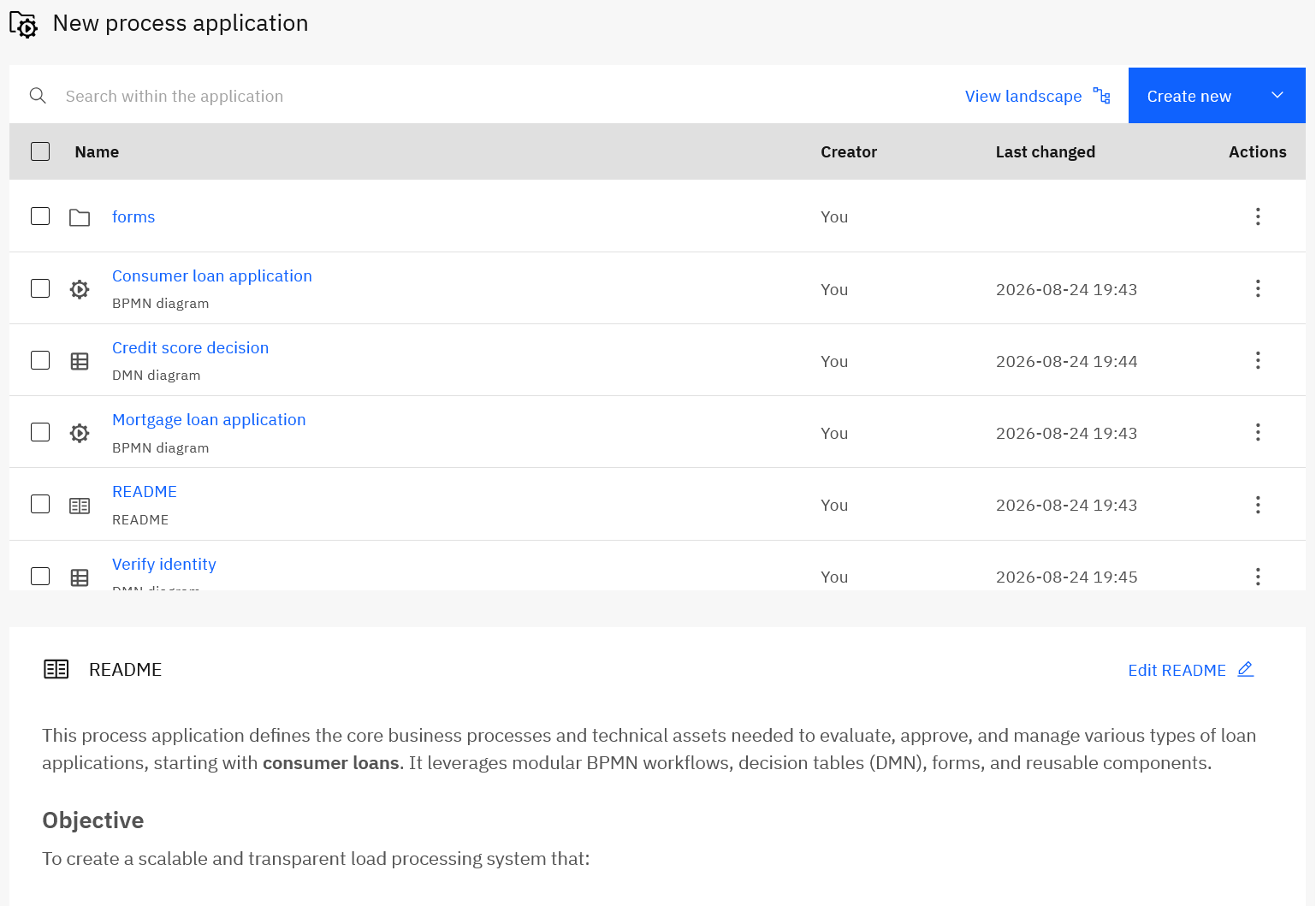This screenshot has height=906, width=1316.
Task: Click the Name column header
Action: (97, 151)
